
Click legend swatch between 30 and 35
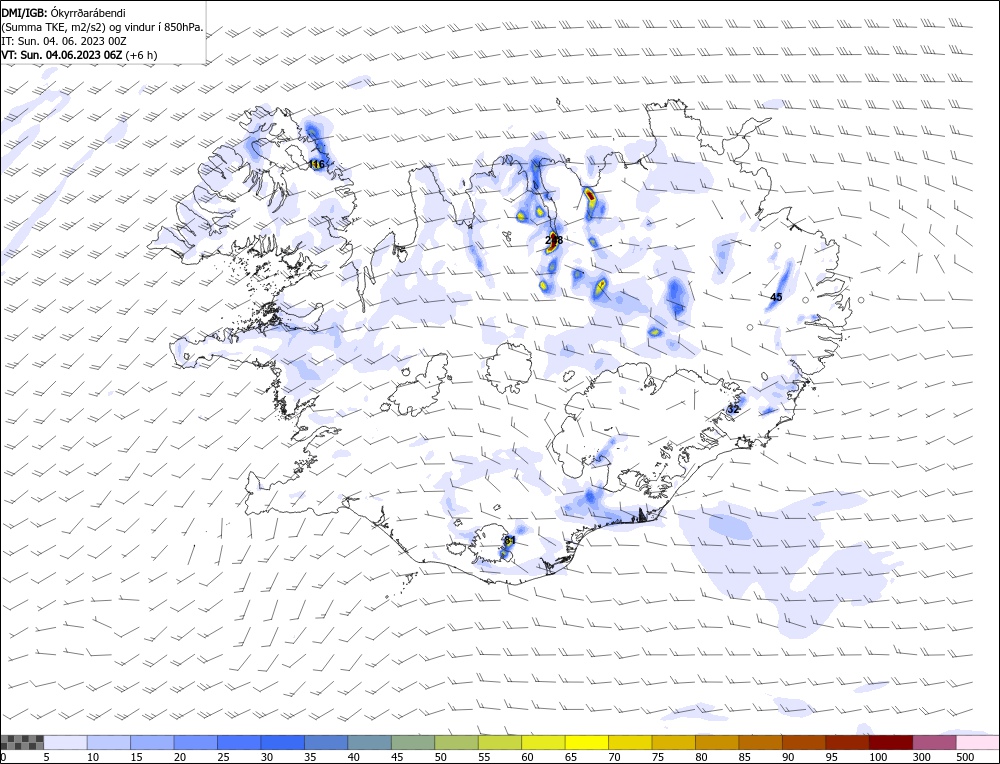pyautogui.click(x=283, y=742)
